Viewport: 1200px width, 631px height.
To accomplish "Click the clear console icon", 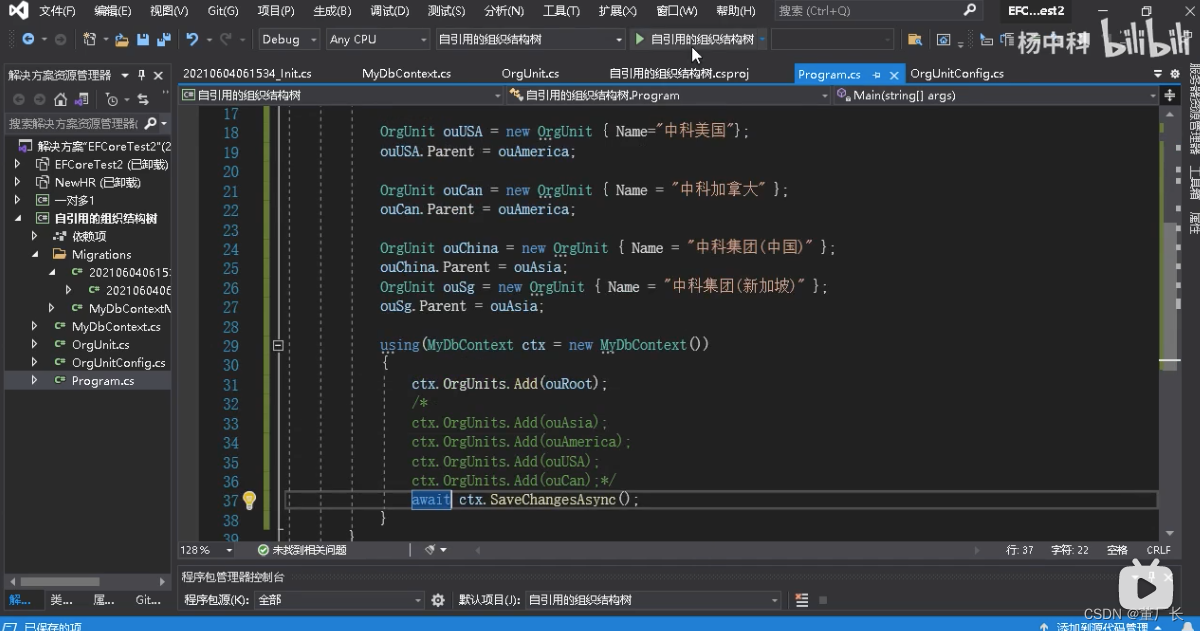I will pyautogui.click(x=801, y=600).
